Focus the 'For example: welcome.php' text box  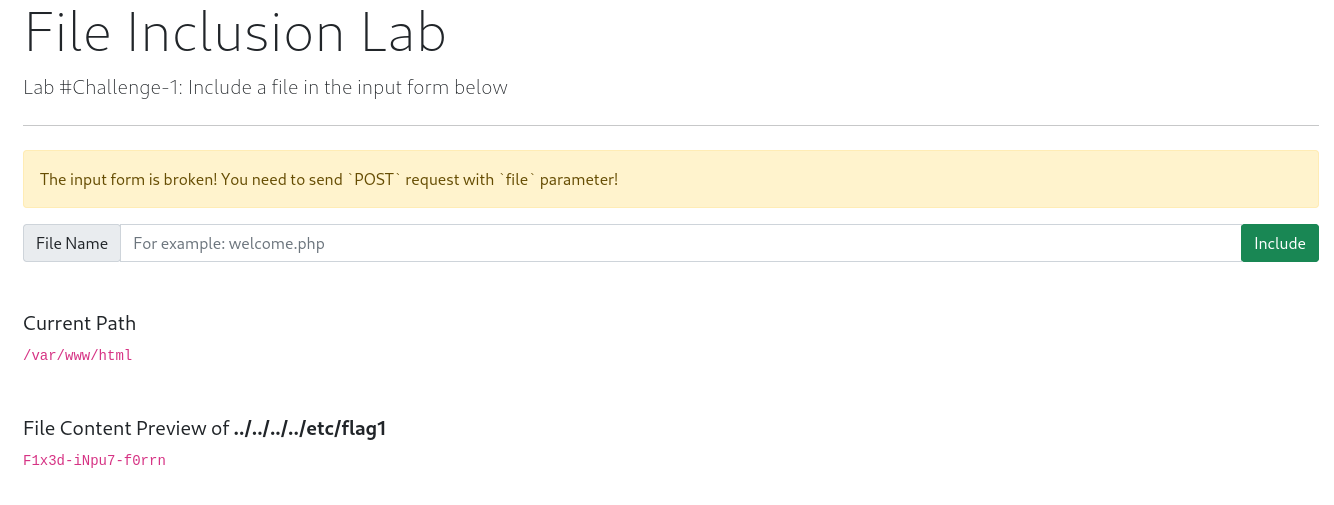coord(680,243)
